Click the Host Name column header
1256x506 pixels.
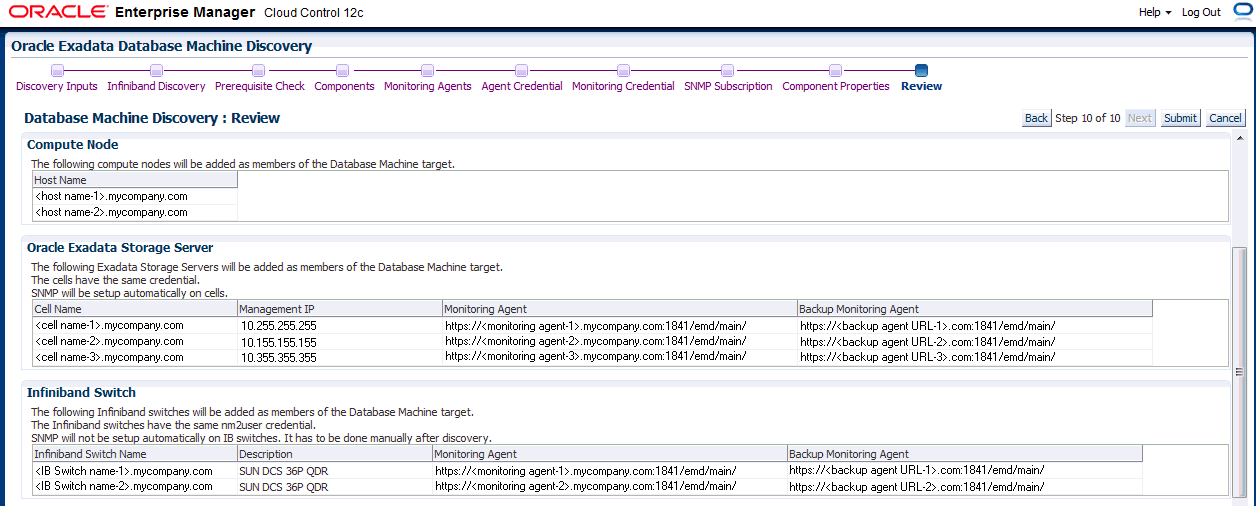click(x=134, y=180)
